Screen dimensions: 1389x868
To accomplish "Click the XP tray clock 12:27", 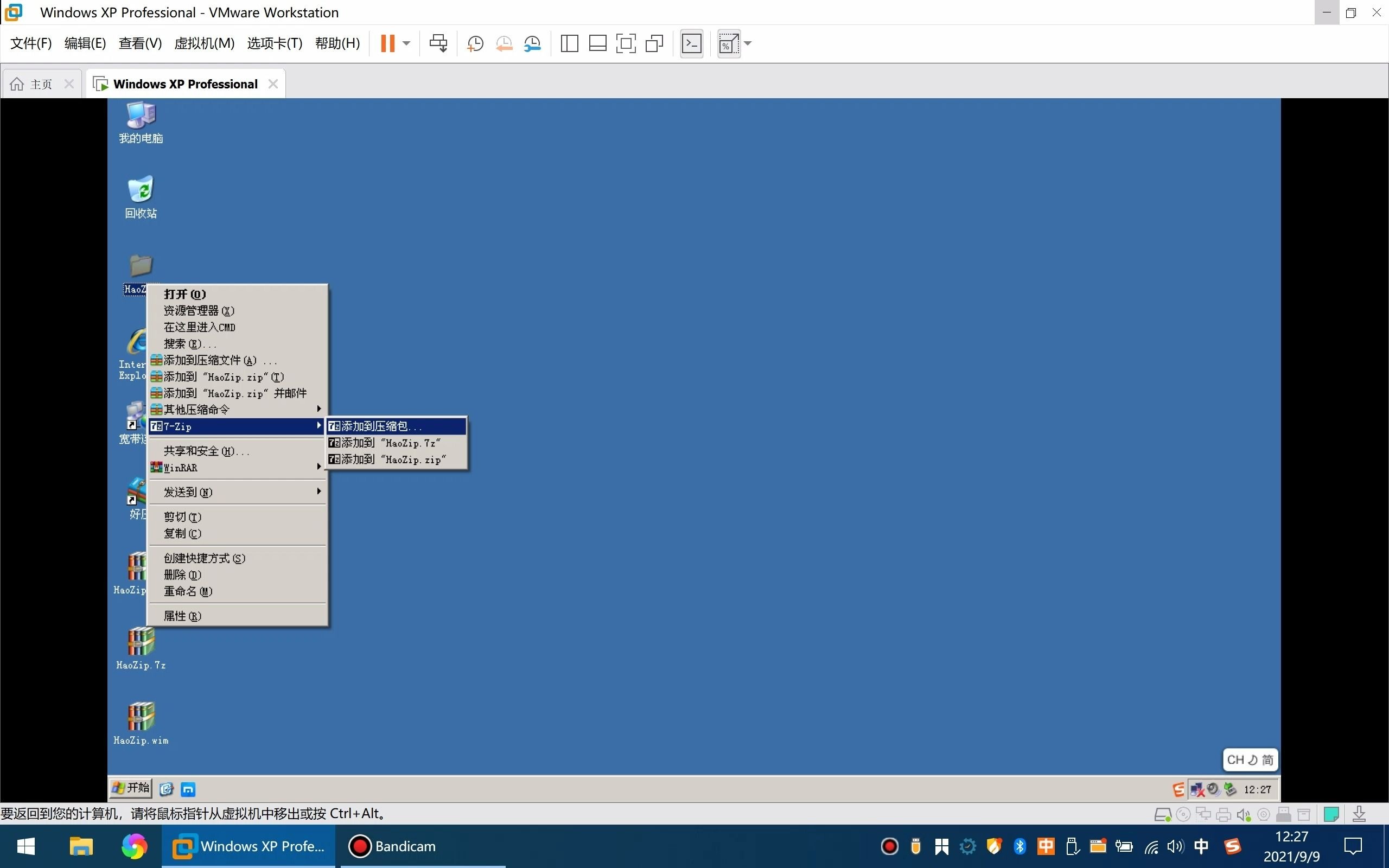I will pyautogui.click(x=1257, y=790).
